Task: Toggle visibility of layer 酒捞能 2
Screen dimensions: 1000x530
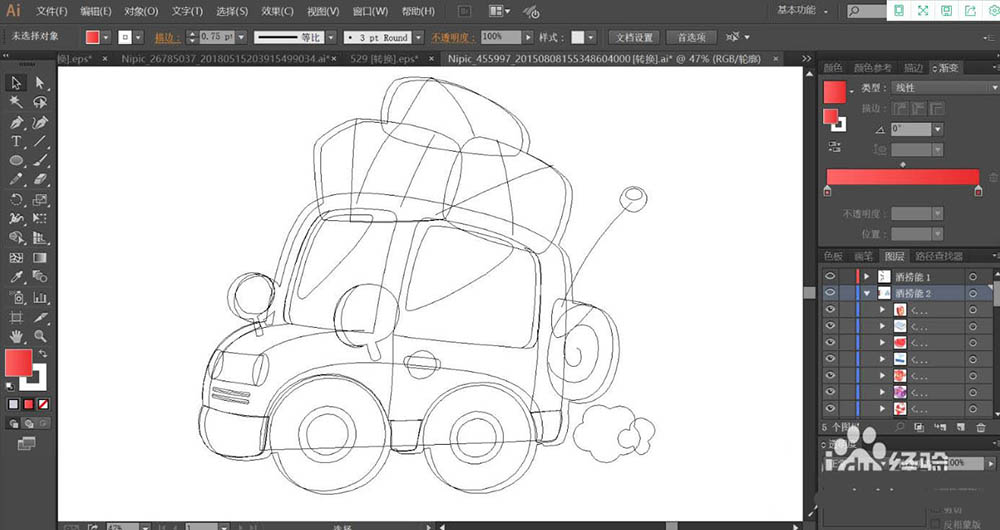Action: (830, 293)
